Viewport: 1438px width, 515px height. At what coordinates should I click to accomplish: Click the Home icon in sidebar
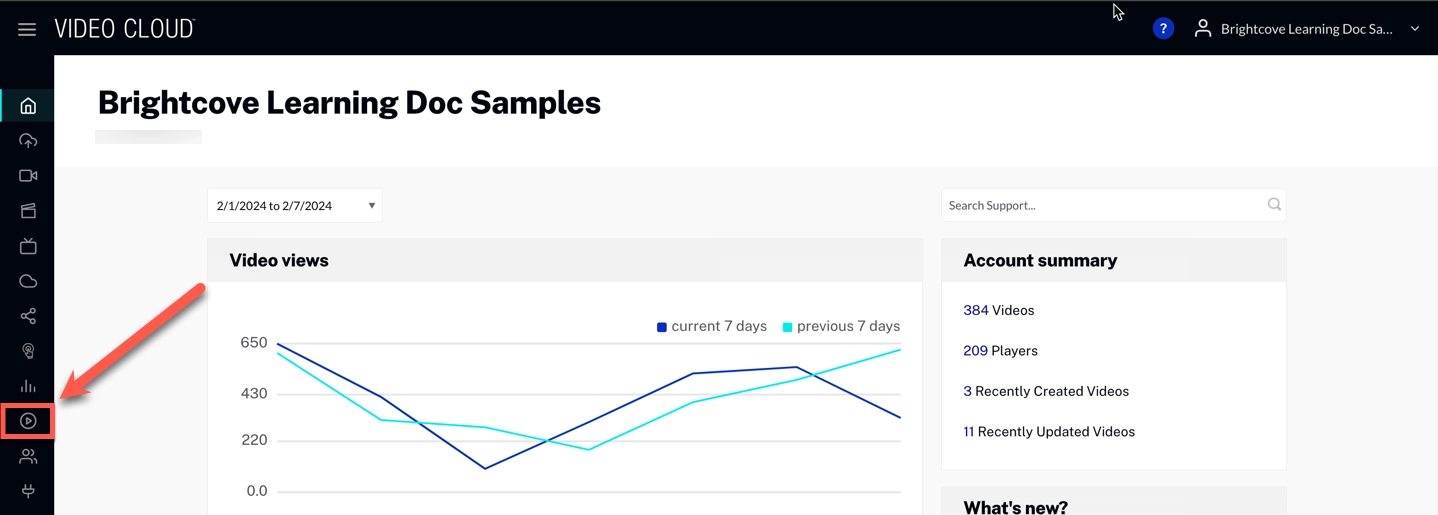tap(28, 106)
